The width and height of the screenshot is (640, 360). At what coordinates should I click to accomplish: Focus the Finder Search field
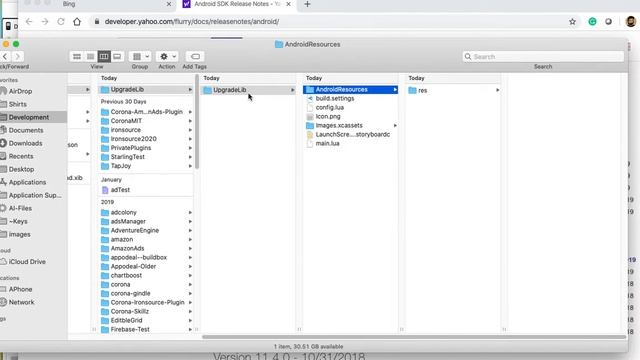coord(543,56)
